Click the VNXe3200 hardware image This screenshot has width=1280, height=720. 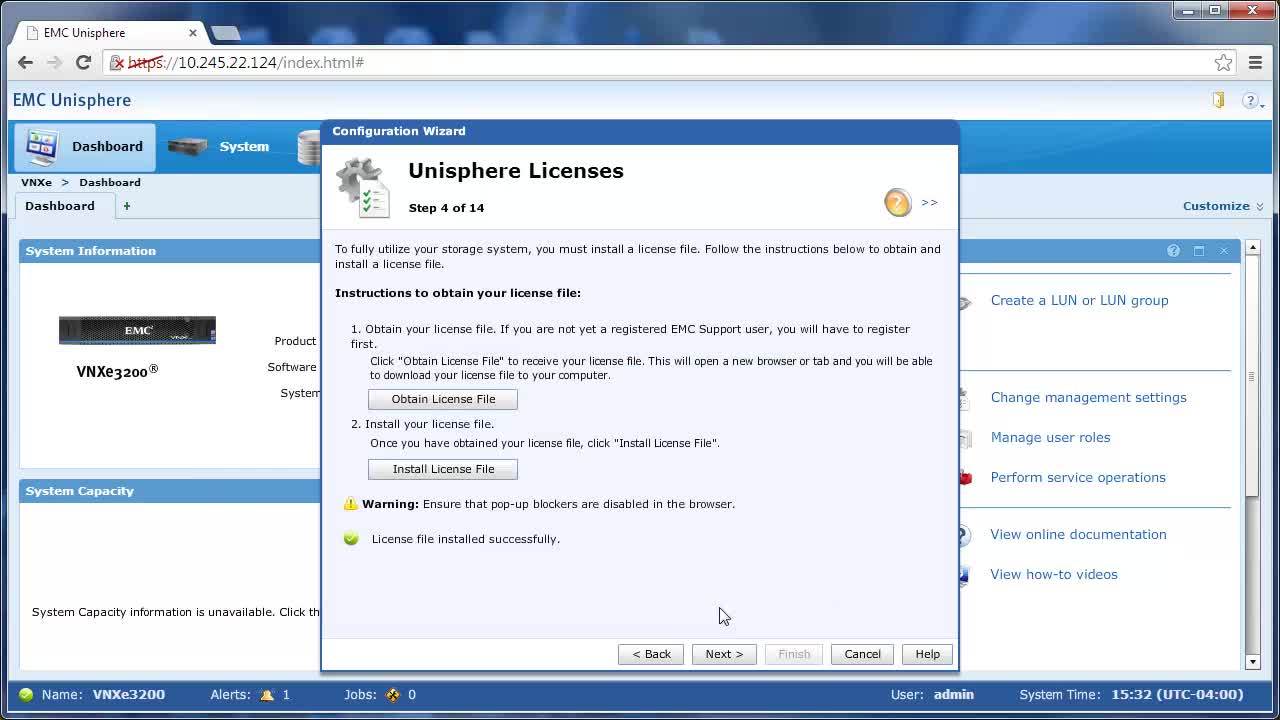click(x=137, y=330)
